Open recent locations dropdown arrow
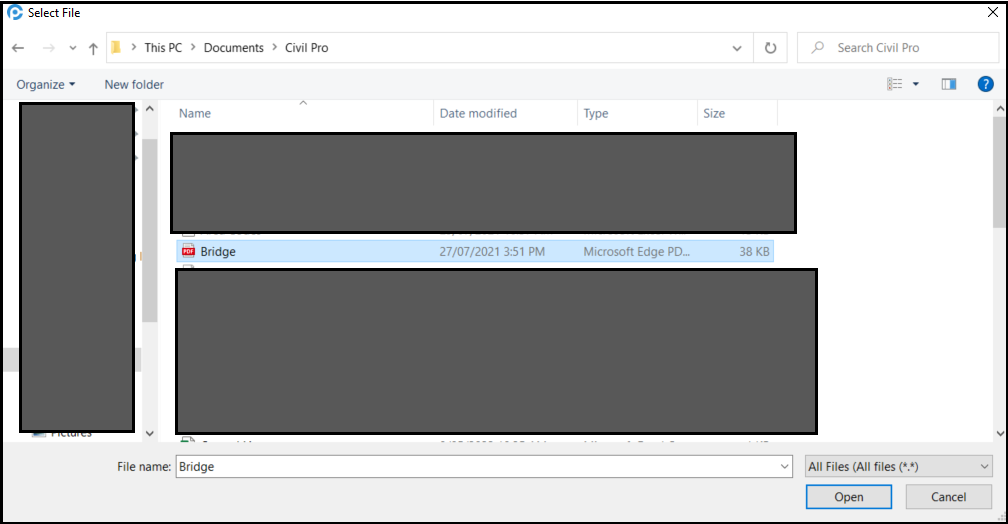This screenshot has height=524, width=1008. pyautogui.click(x=73, y=48)
